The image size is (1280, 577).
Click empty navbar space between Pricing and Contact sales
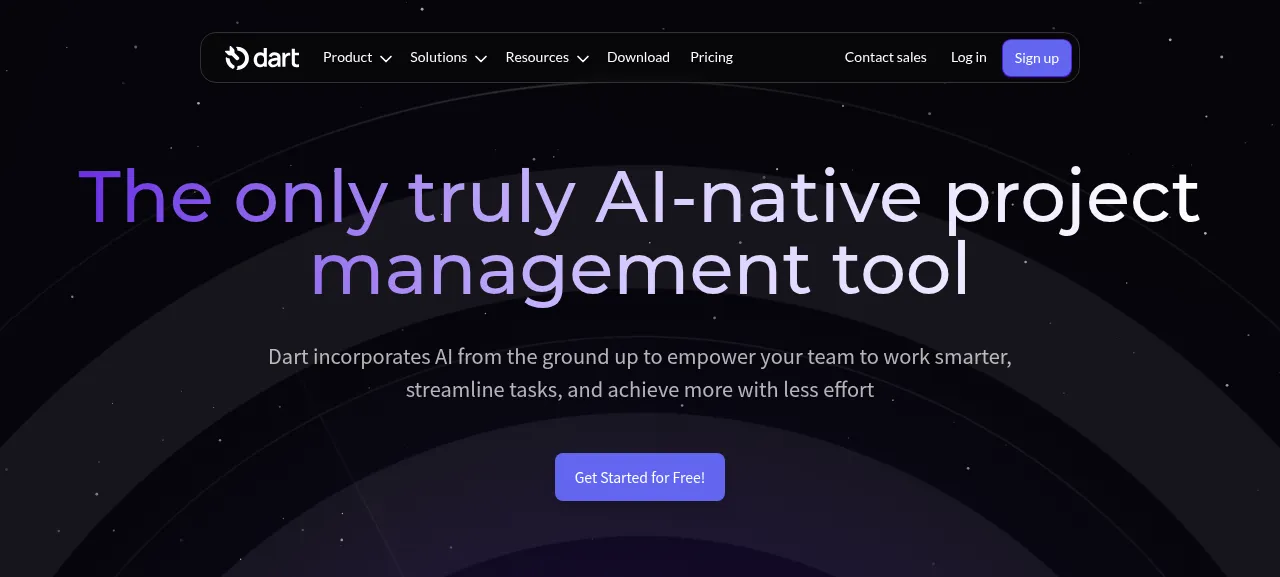789,57
